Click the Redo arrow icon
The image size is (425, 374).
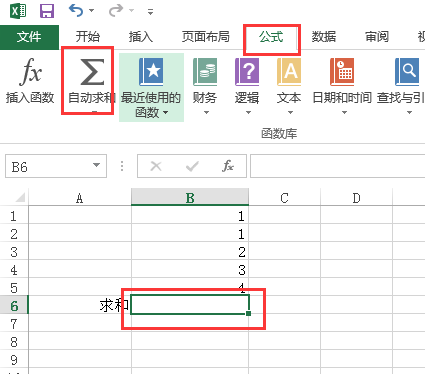click(116, 11)
